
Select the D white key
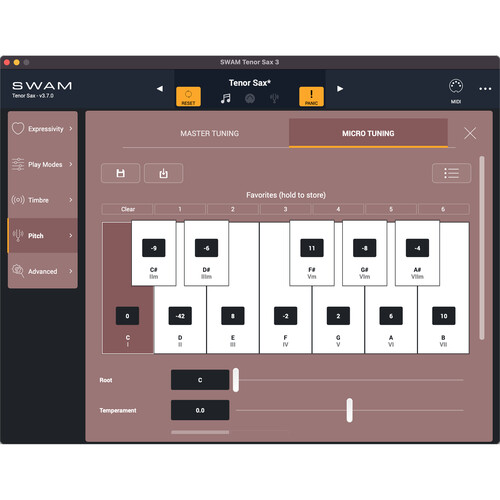(x=180, y=320)
